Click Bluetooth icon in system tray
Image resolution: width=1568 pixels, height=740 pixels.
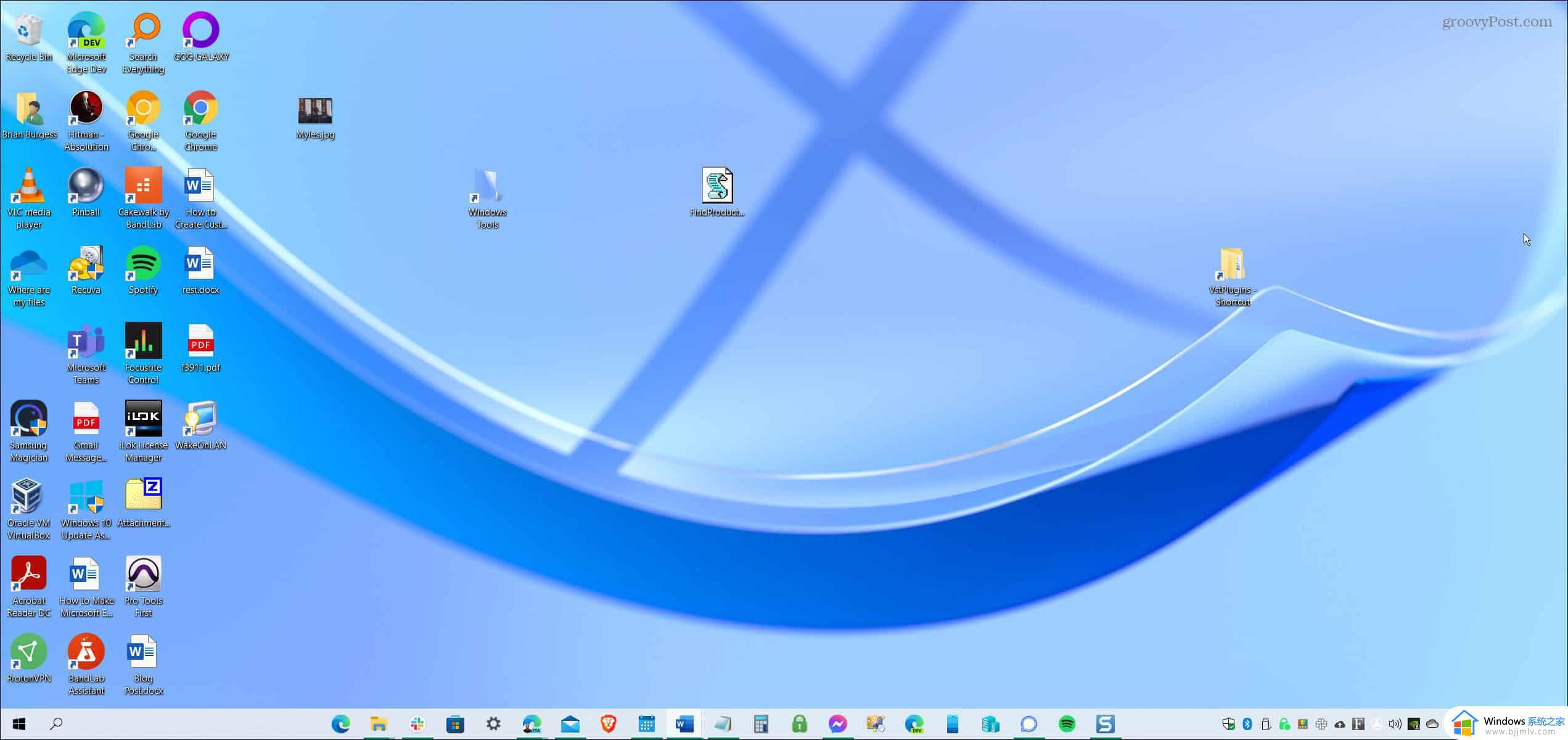1247,724
